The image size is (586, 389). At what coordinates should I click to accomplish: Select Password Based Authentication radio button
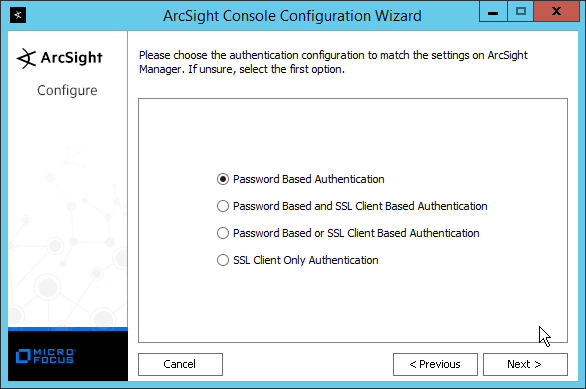pyautogui.click(x=223, y=179)
